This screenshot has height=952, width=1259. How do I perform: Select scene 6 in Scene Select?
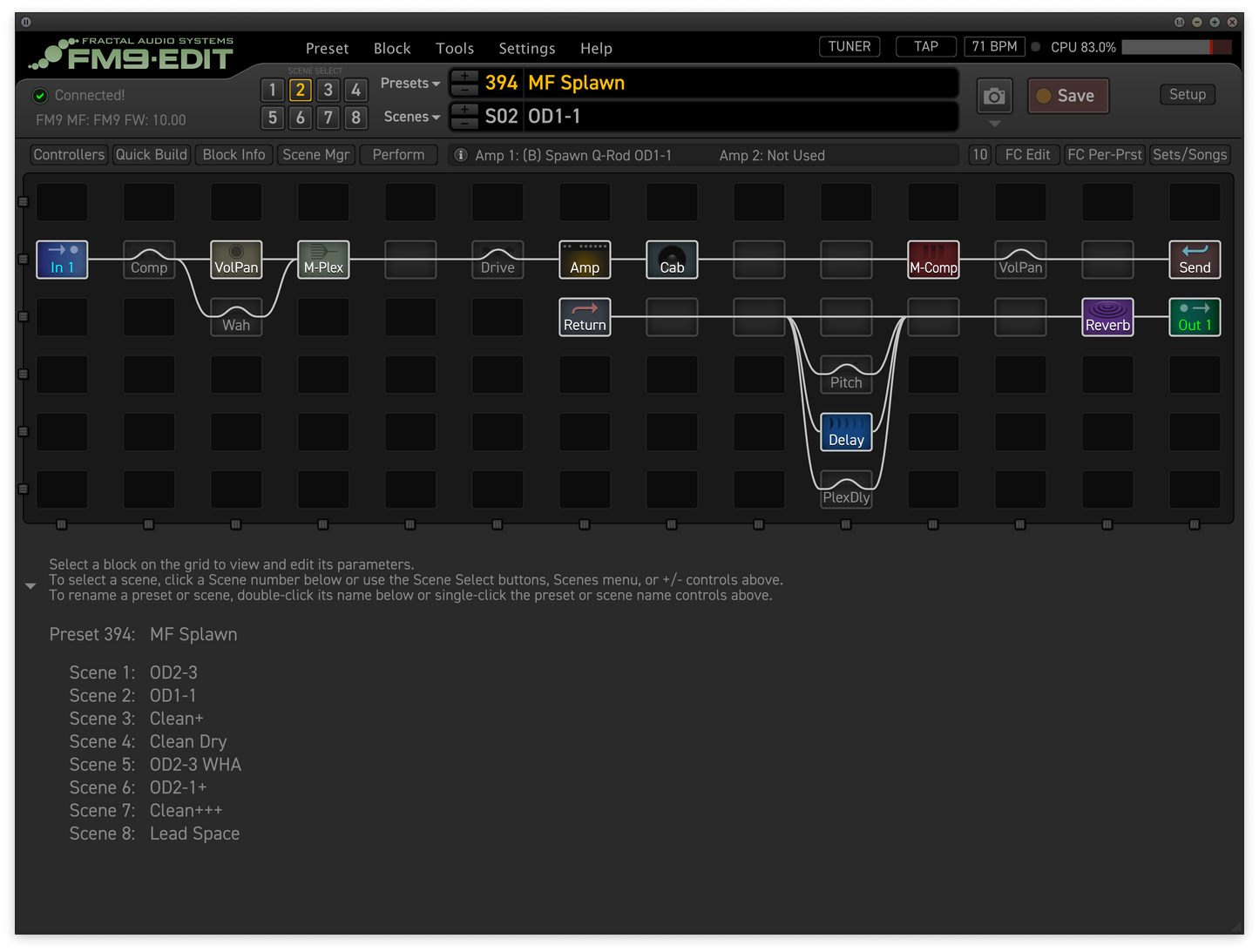pyautogui.click(x=300, y=118)
